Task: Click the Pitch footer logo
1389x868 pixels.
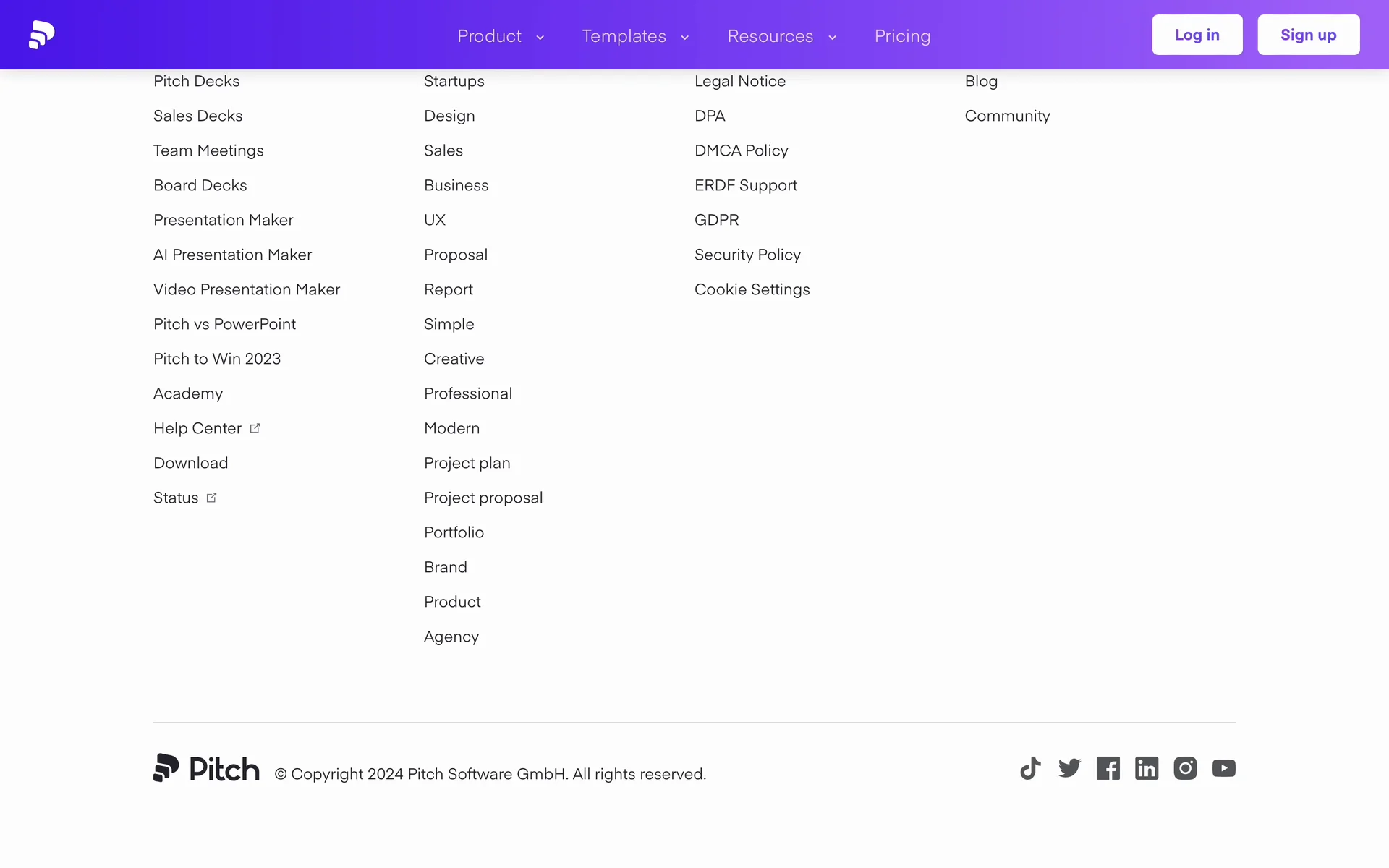Action: [x=206, y=768]
